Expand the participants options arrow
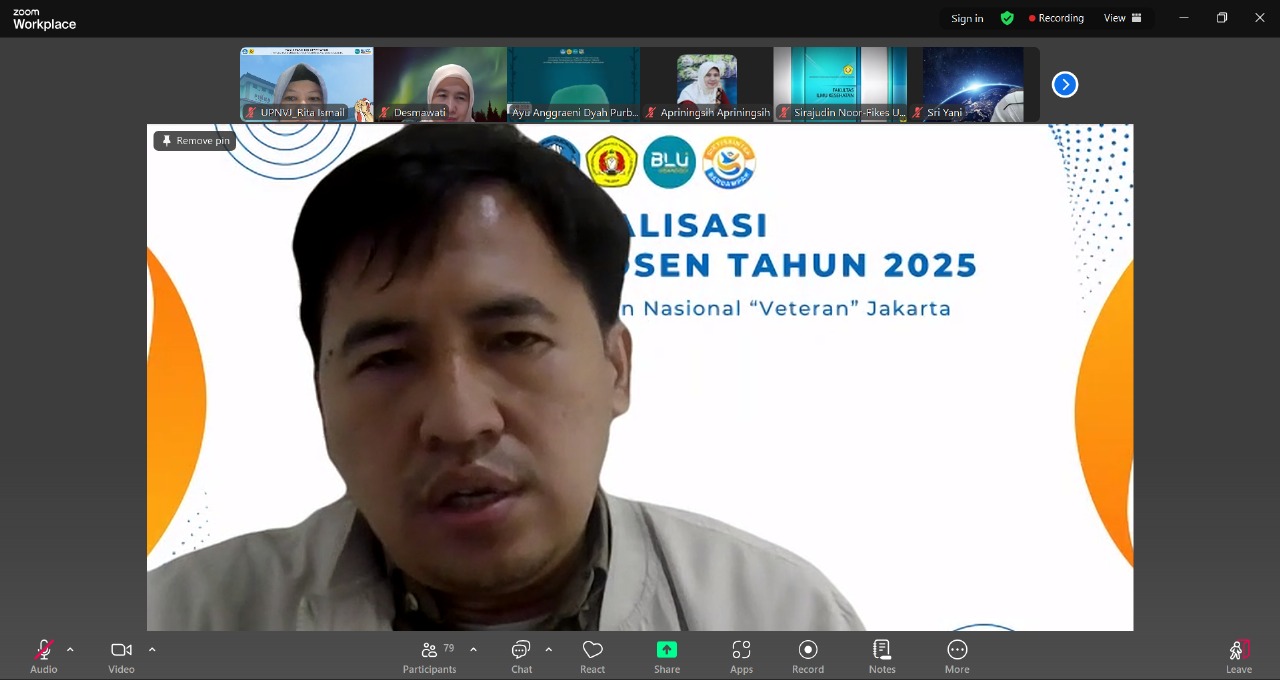 click(x=473, y=650)
